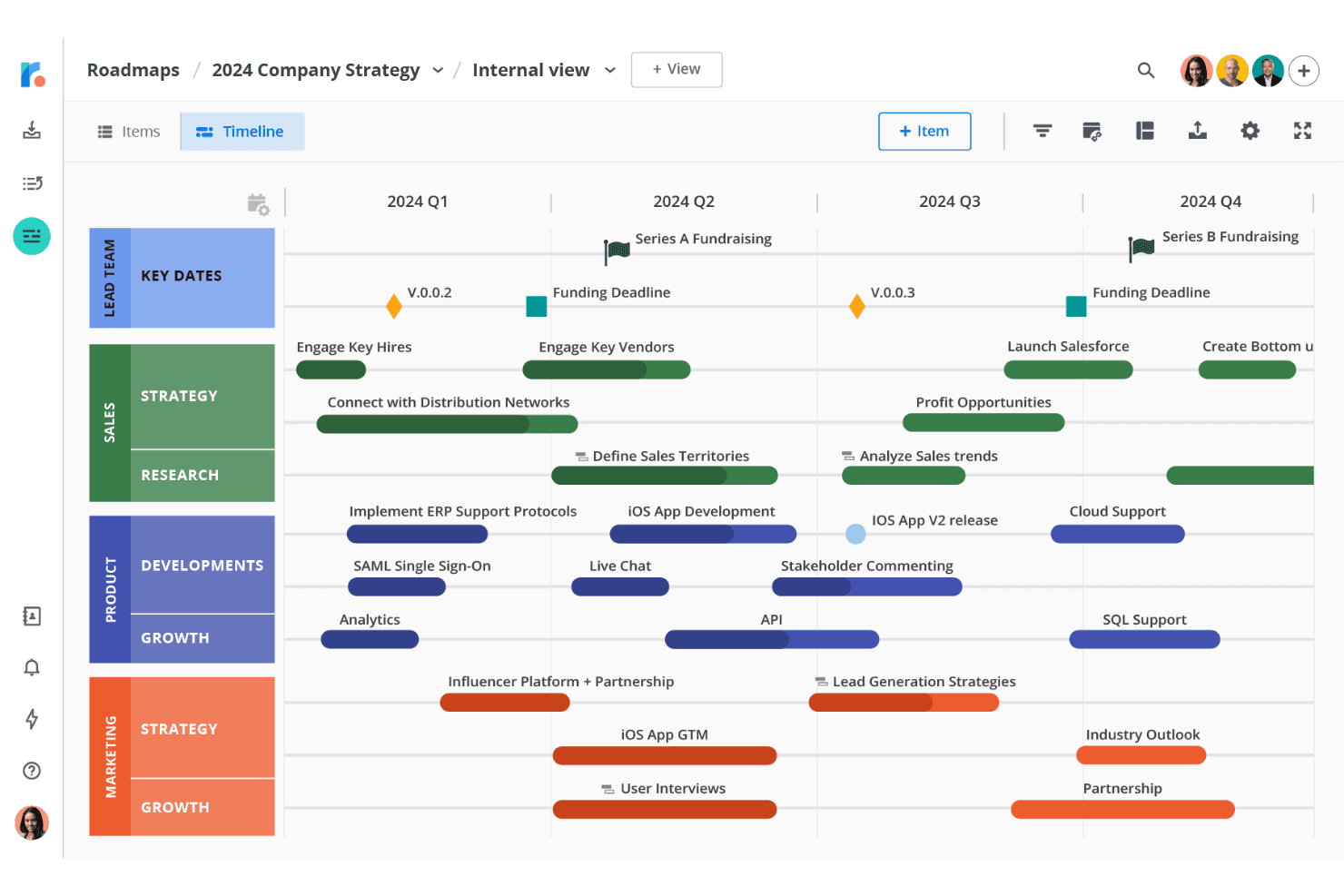Click the IOS App V2 release milestone dot

[855, 534]
